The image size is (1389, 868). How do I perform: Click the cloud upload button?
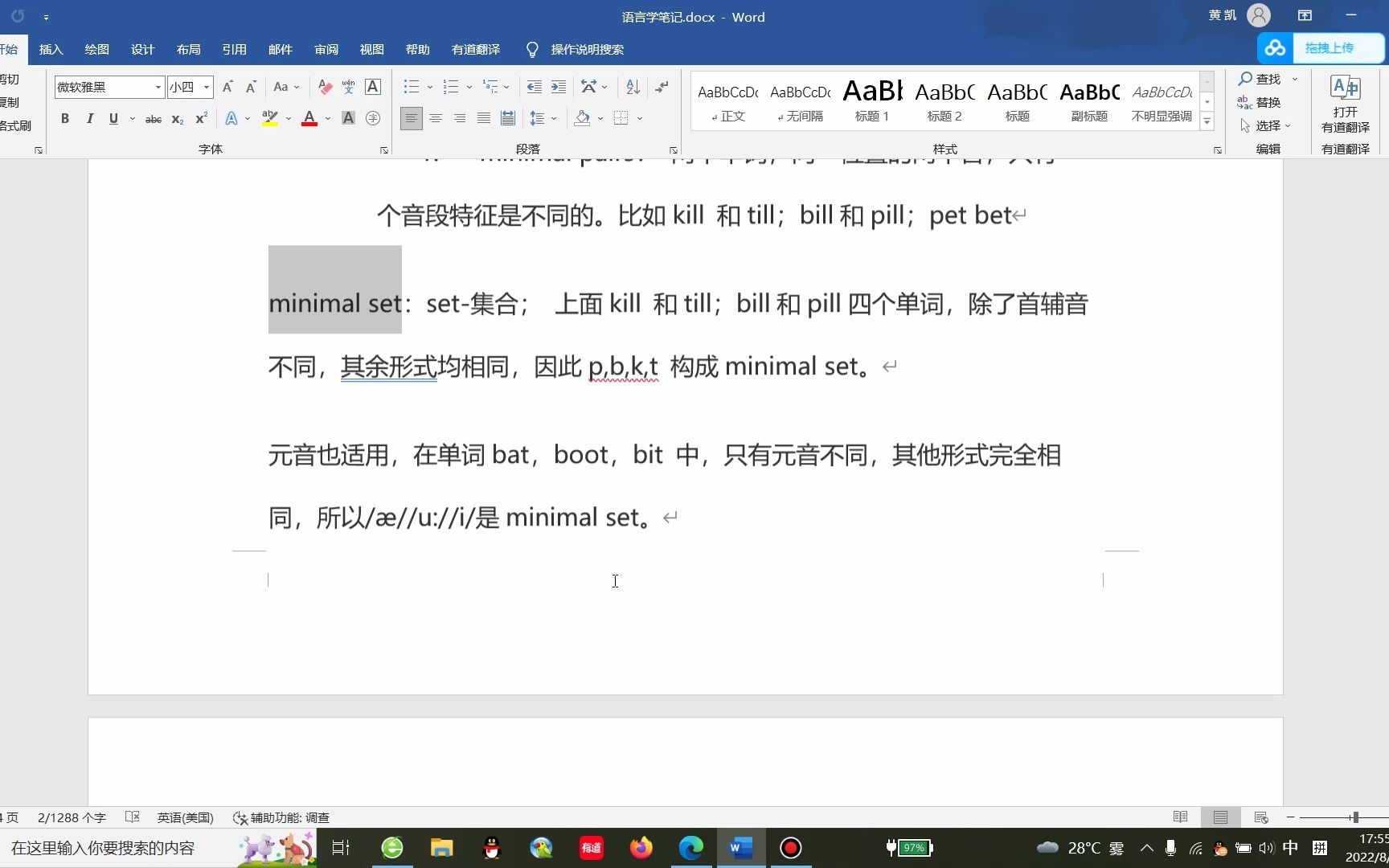(1321, 48)
